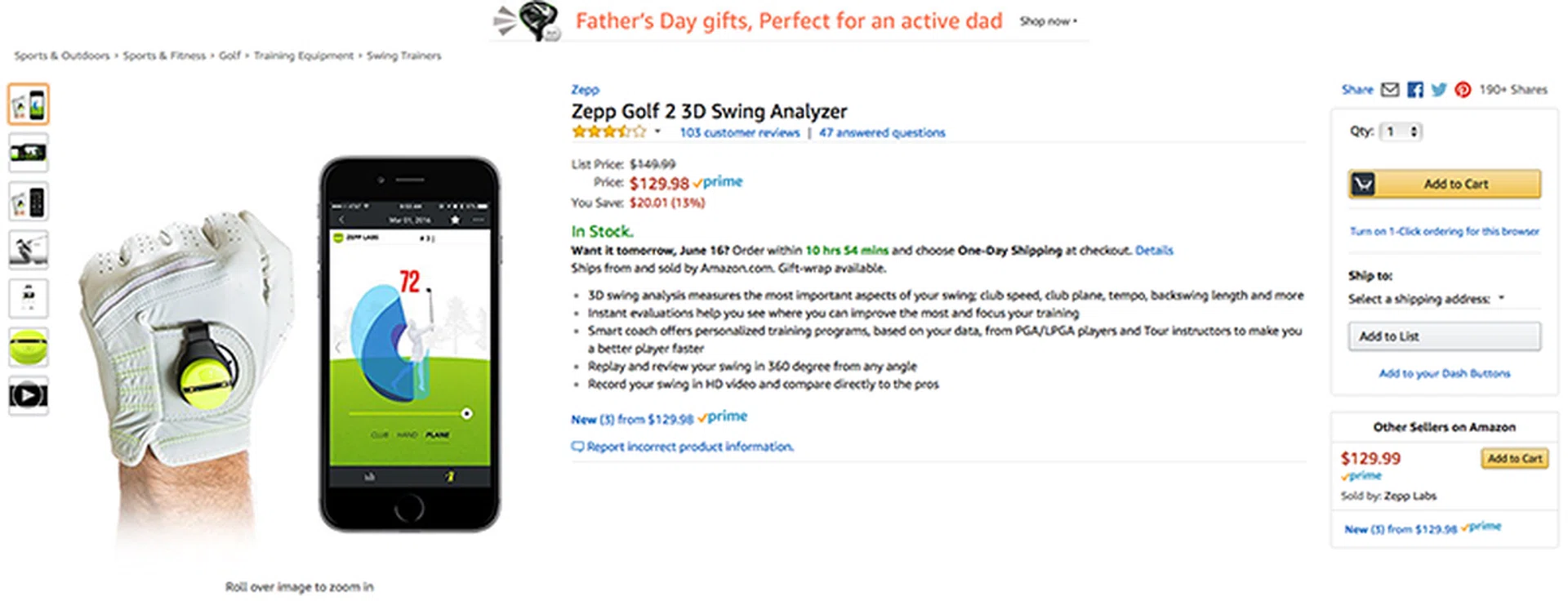1568x601 pixels.
Task: Open 47 answered questions link
Action: 882,132
